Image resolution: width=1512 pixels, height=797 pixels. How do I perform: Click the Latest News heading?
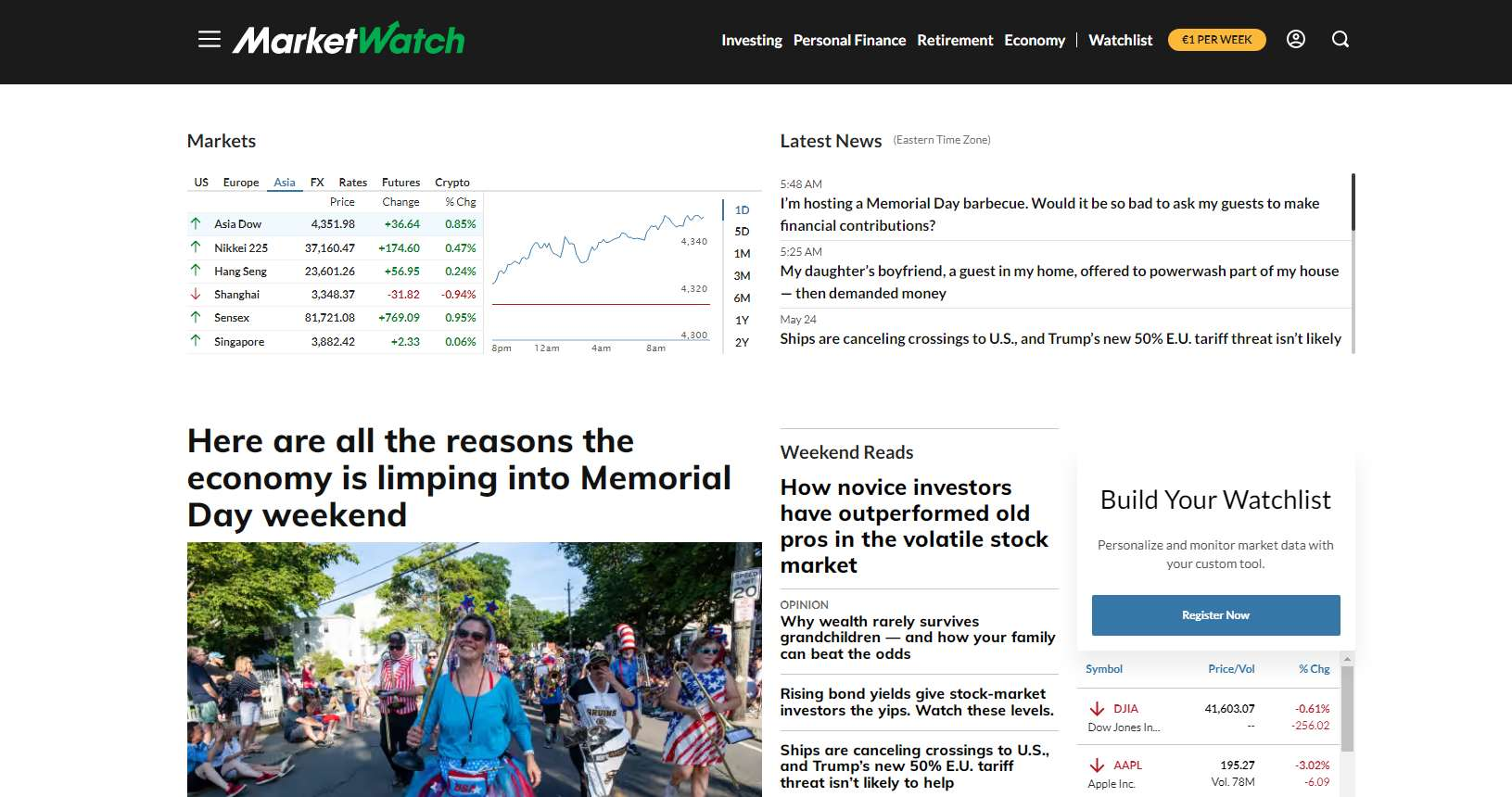tap(831, 141)
